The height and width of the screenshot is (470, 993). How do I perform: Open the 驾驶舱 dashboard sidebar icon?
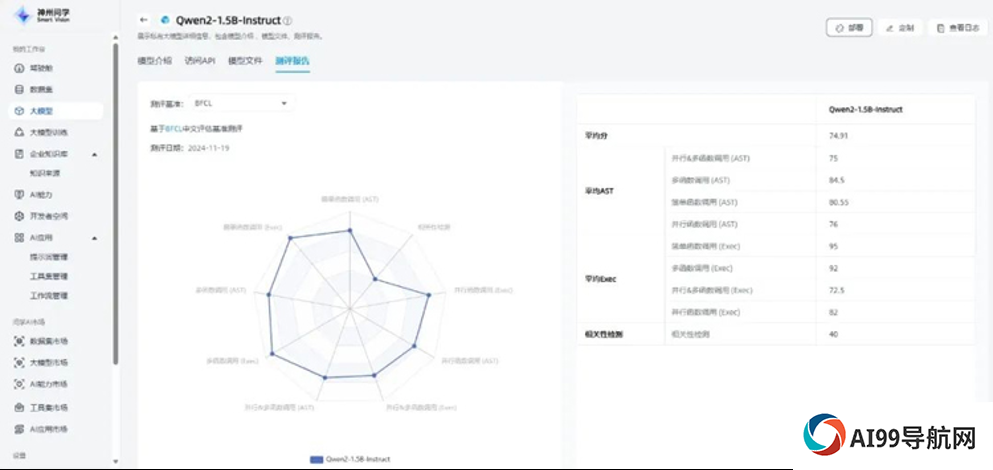[x=19, y=68]
